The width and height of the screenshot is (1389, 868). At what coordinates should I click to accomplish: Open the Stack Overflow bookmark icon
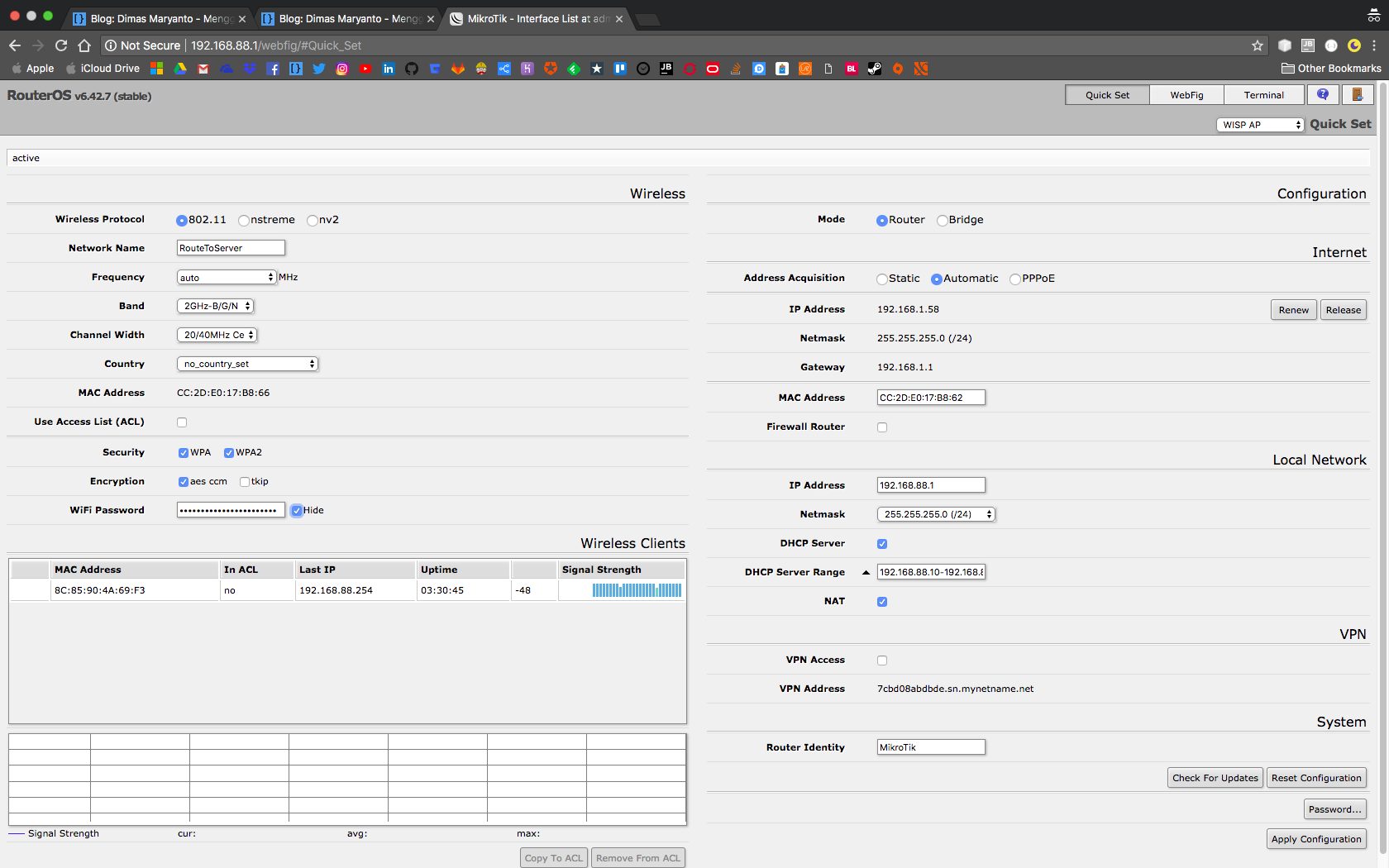pyautogui.click(x=736, y=69)
